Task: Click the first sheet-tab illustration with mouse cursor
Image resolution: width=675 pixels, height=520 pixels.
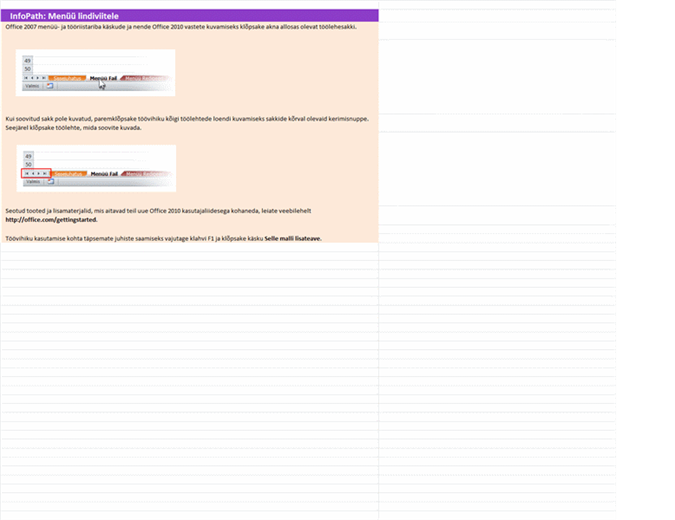Action: [x=96, y=73]
